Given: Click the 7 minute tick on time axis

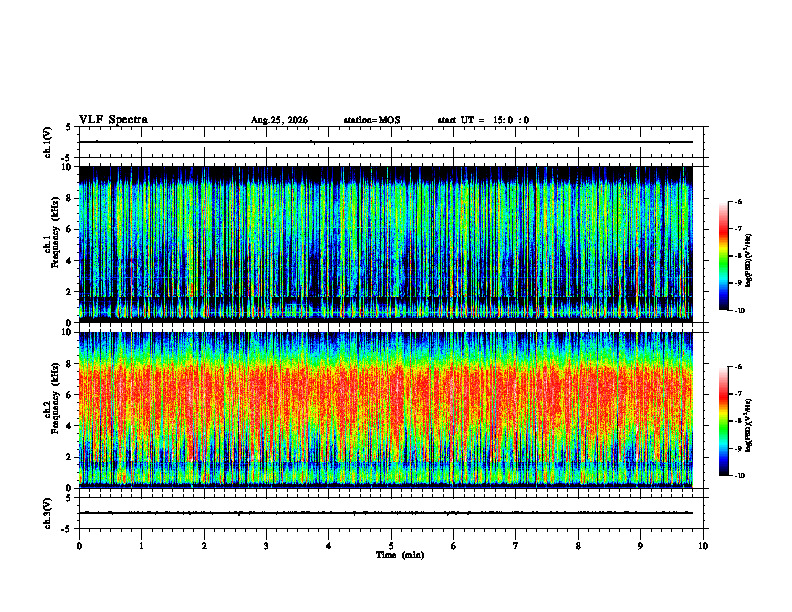Looking at the screenshot, I should (x=516, y=546).
